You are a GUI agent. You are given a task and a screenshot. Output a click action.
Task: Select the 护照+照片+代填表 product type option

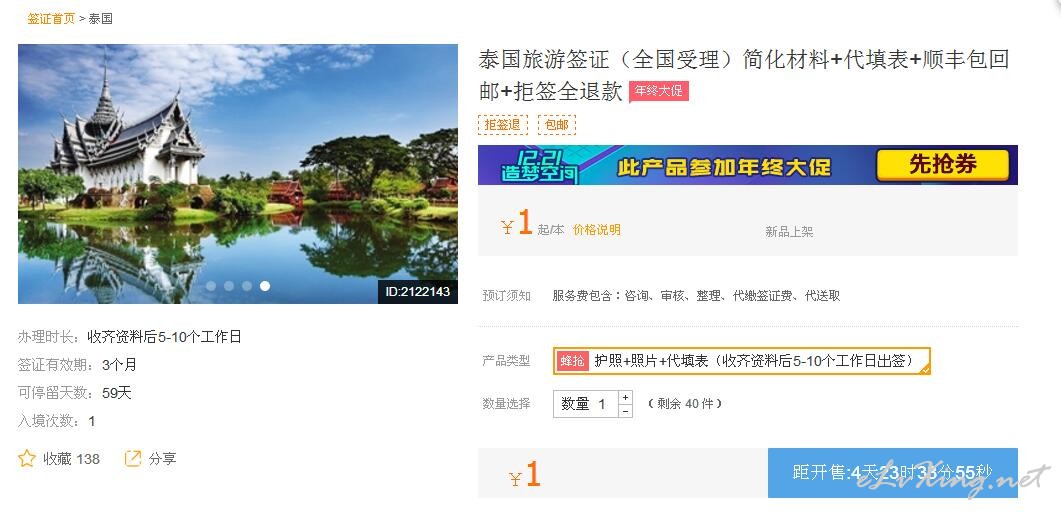742,361
